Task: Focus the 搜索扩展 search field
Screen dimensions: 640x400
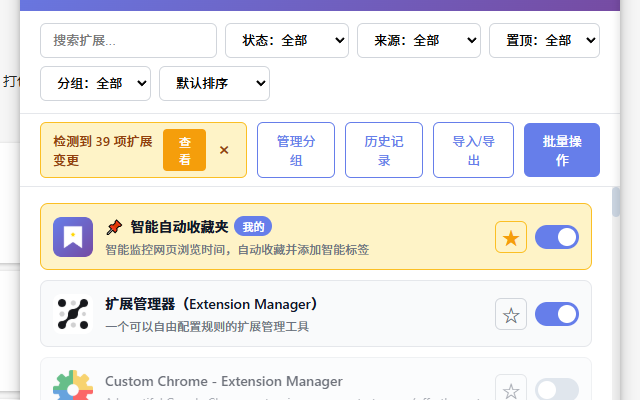Action: tap(128, 40)
